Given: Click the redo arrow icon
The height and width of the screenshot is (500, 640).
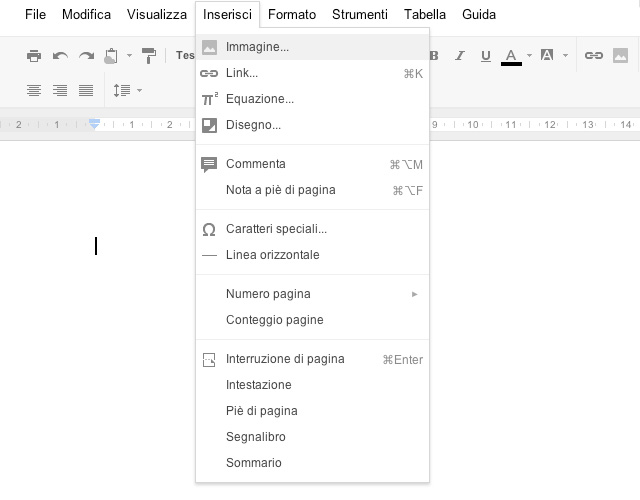Looking at the screenshot, I should (x=86, y=56).
